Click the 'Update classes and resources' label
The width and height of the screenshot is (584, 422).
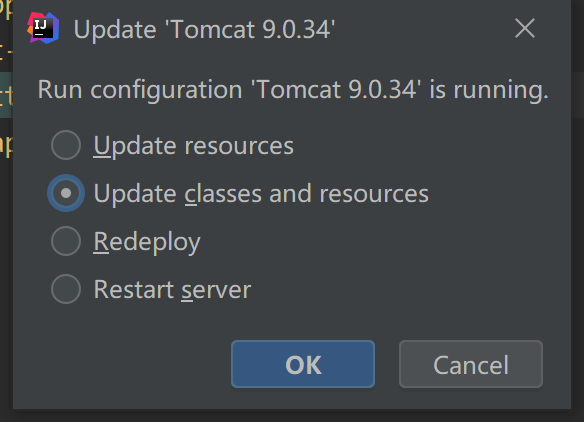(x=261, y=194)
